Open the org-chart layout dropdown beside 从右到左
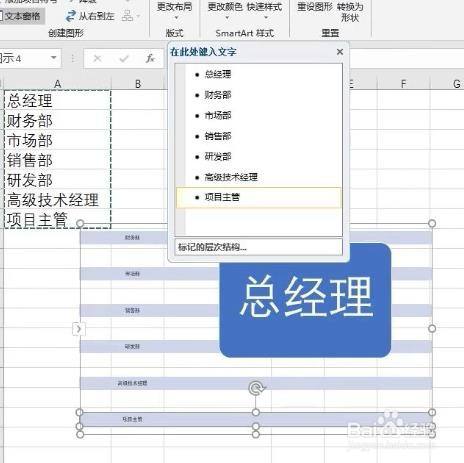 coord(130,16)
